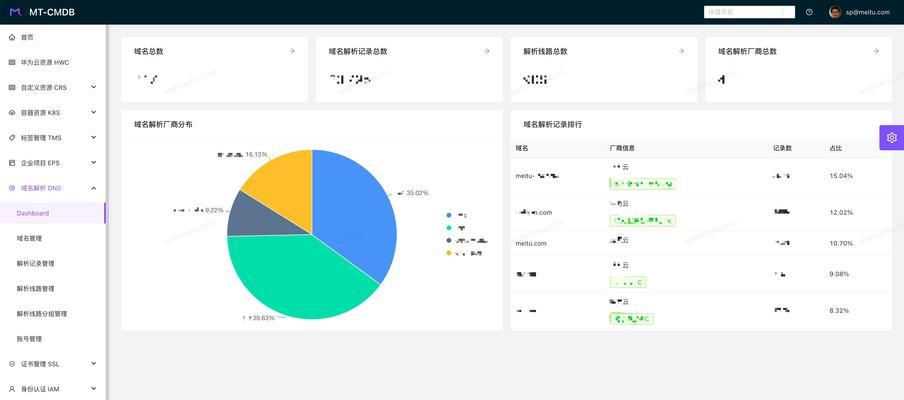Click the 厂商信息 column header

[x=622, y=149]
